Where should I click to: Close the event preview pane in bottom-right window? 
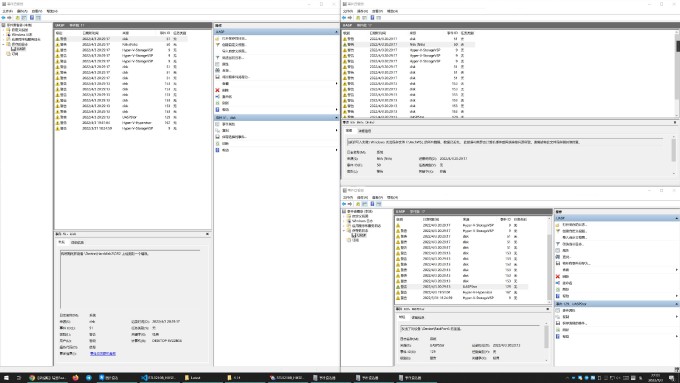[547, 309]
